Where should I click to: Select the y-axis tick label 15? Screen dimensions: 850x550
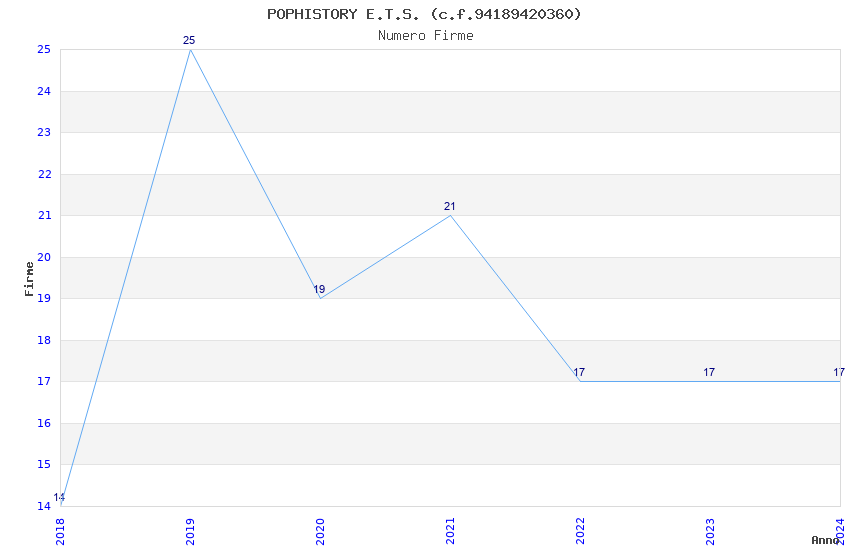click(x=44, y=465)
